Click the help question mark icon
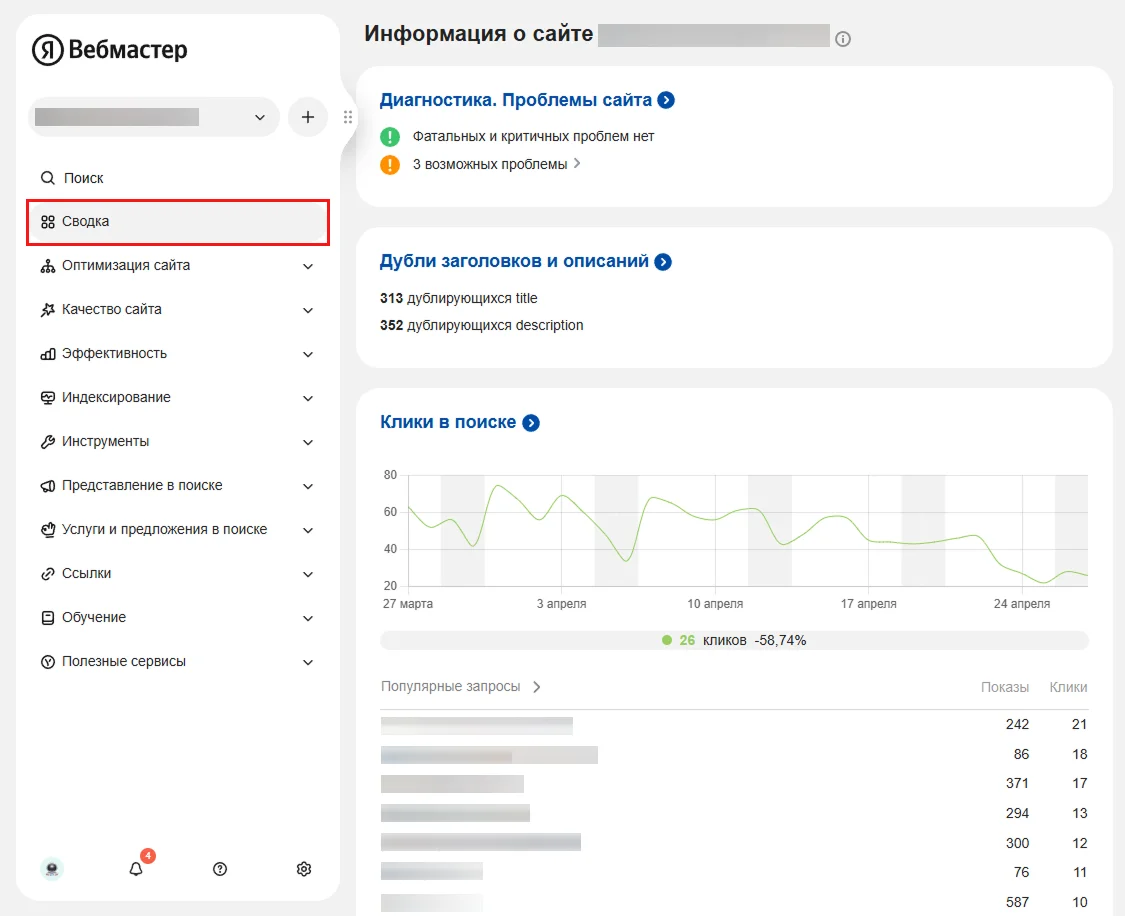 tap(220, 869)
